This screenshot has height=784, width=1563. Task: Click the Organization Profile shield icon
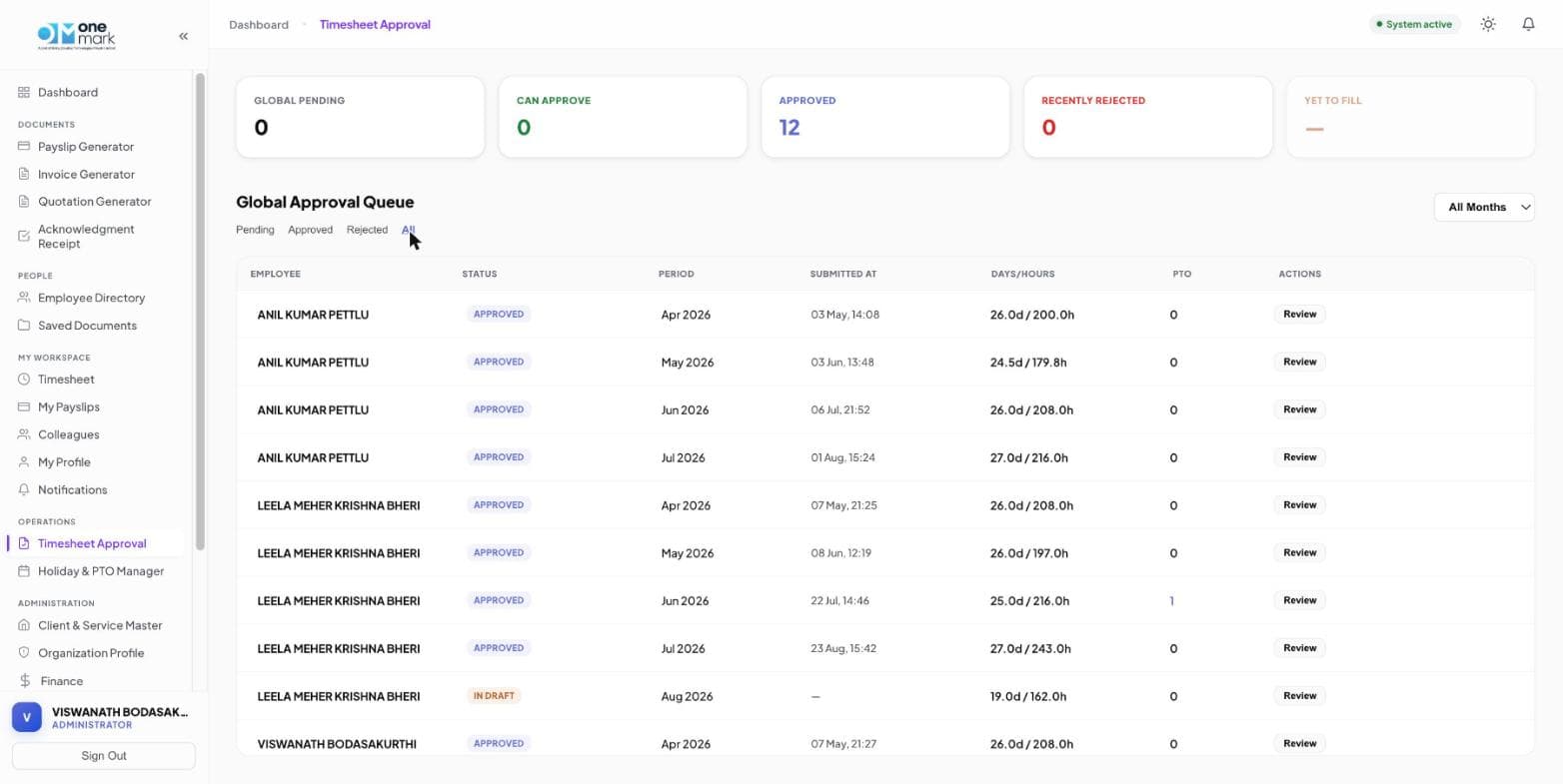(24, 653)
